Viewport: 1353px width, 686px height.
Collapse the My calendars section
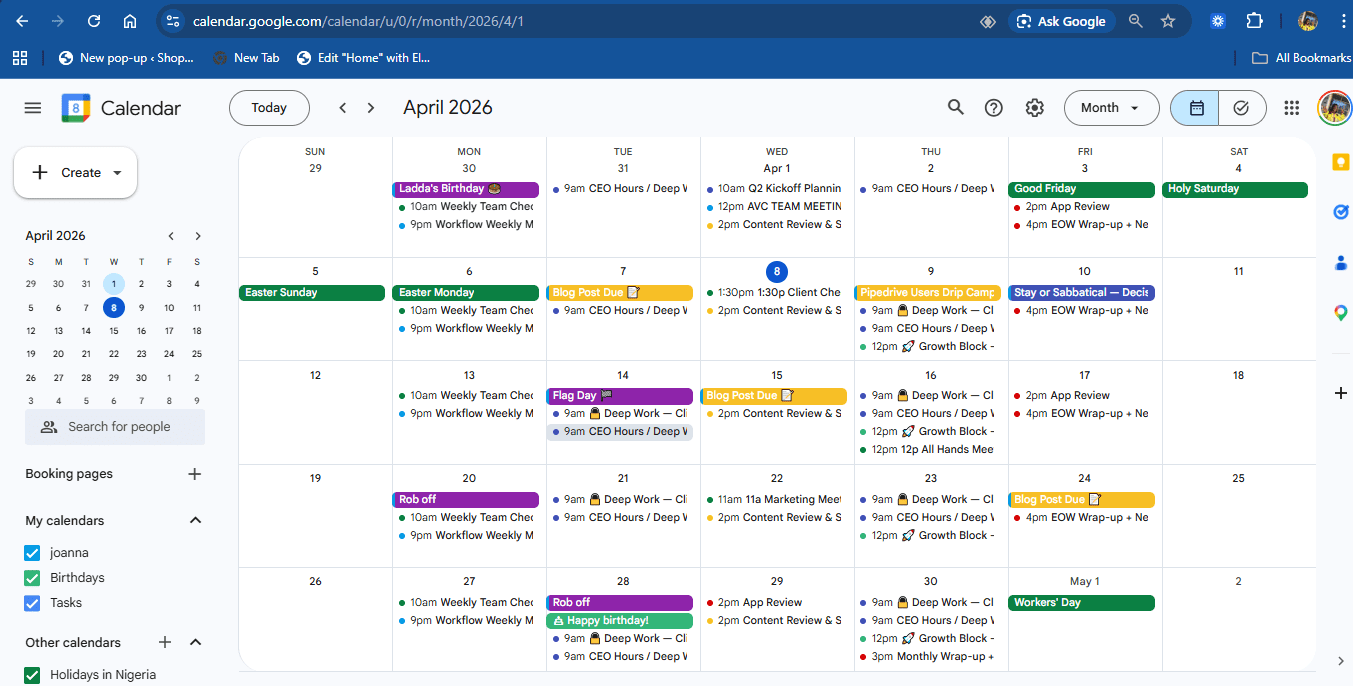click(x=196, y=520)
